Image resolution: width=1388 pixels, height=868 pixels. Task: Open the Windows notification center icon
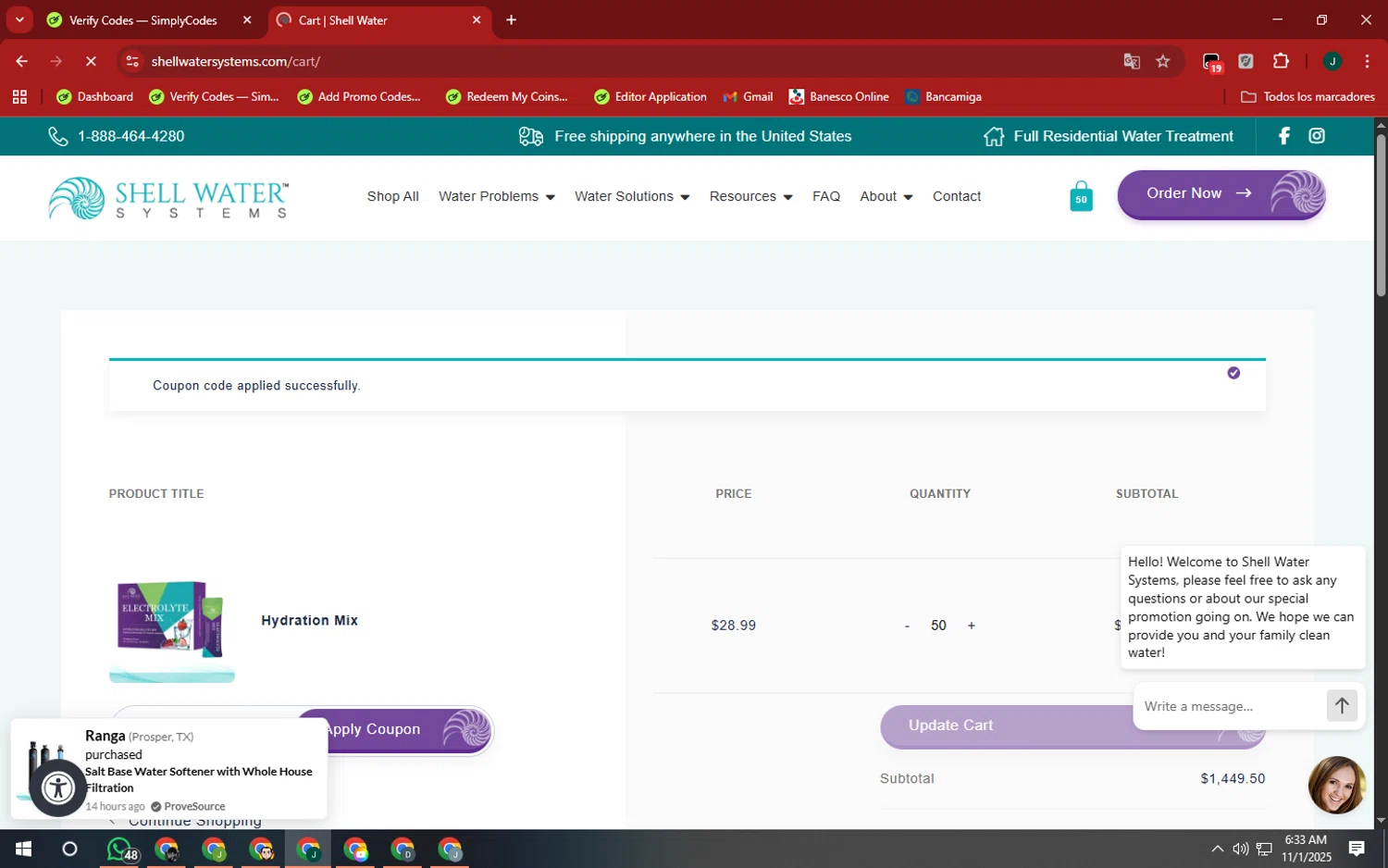point(1357,849)
